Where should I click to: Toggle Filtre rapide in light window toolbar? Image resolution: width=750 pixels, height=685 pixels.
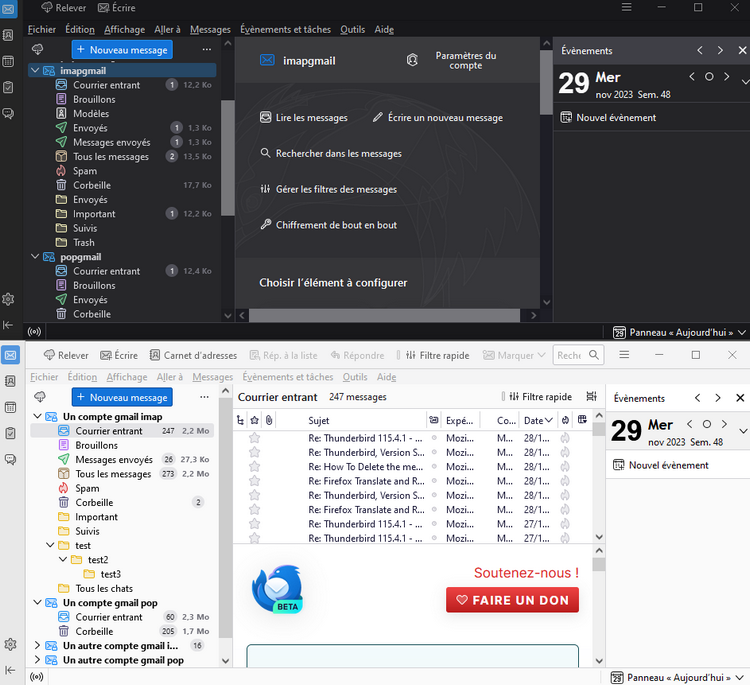(x=437, y=355)
